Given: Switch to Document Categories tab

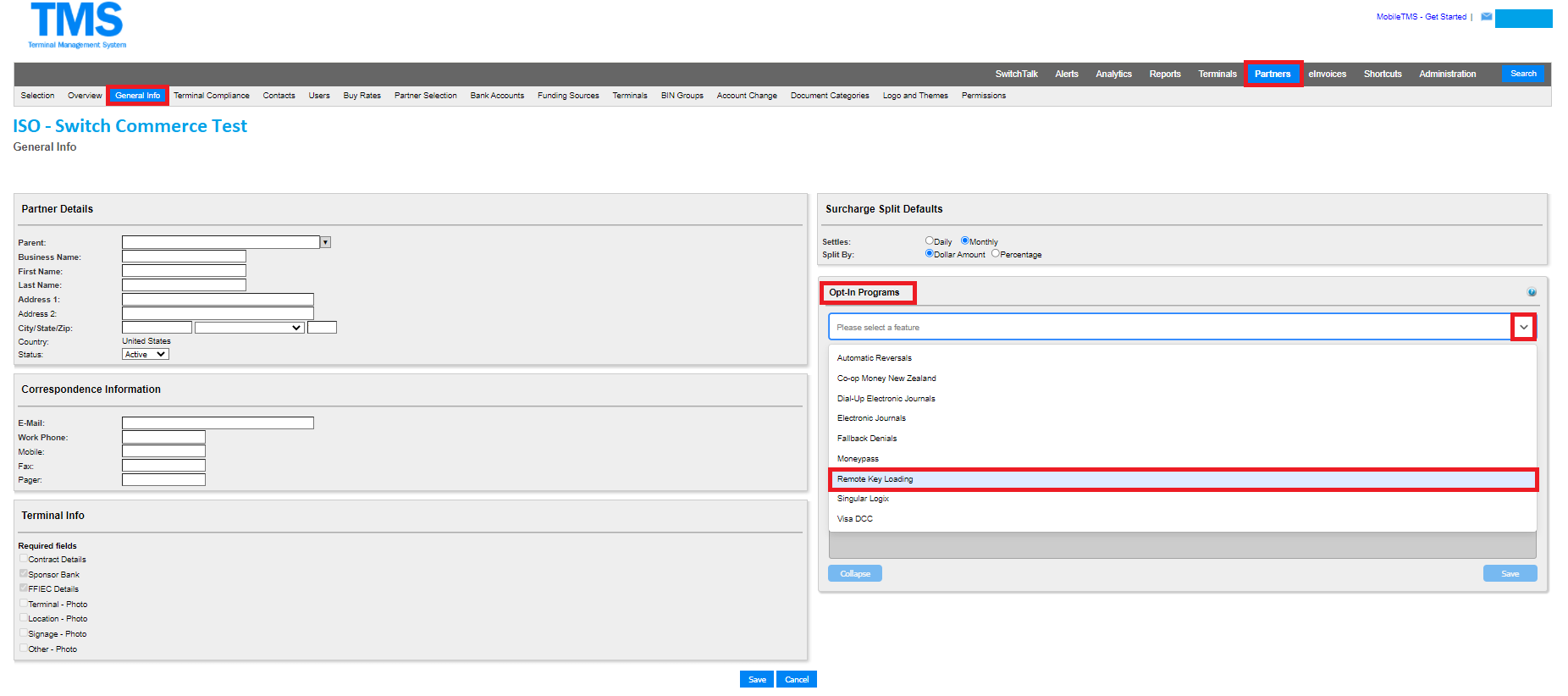Looking at the screenshot, I should coord(830,96).
